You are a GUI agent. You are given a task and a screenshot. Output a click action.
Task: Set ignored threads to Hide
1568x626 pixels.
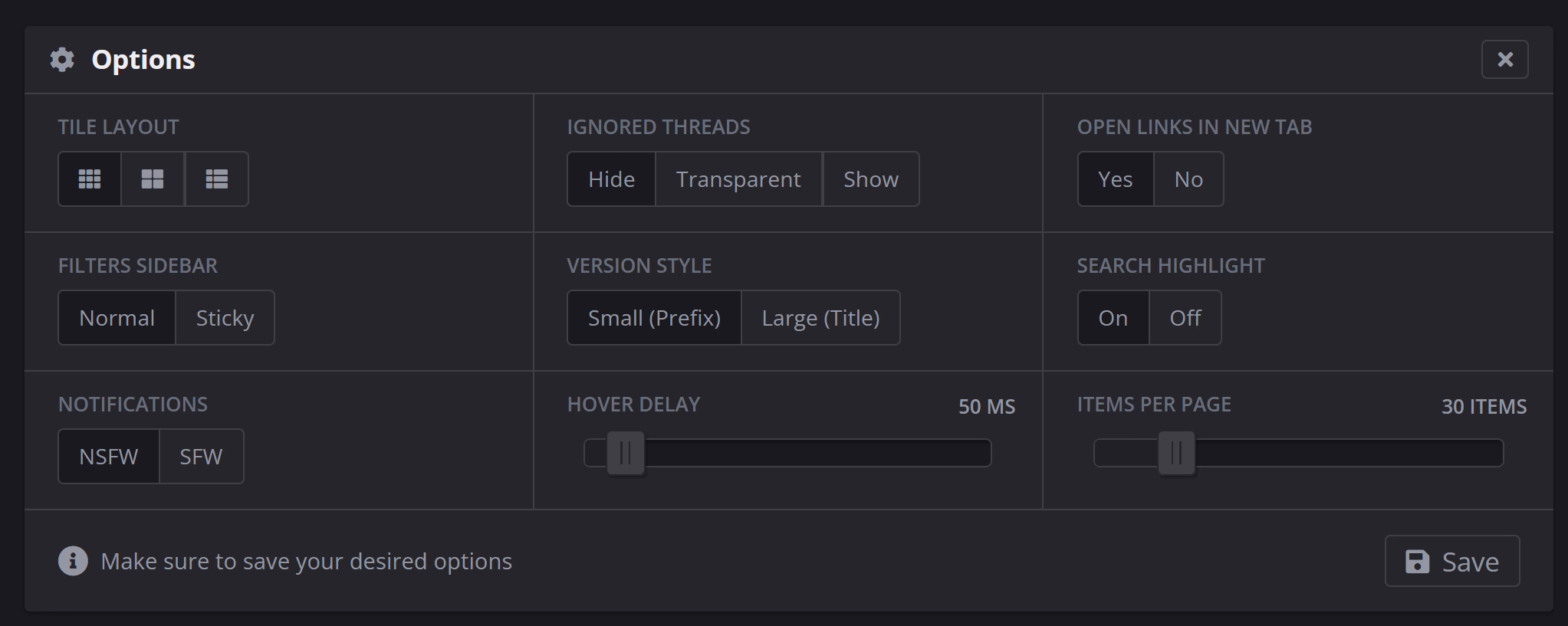point(611,179)
